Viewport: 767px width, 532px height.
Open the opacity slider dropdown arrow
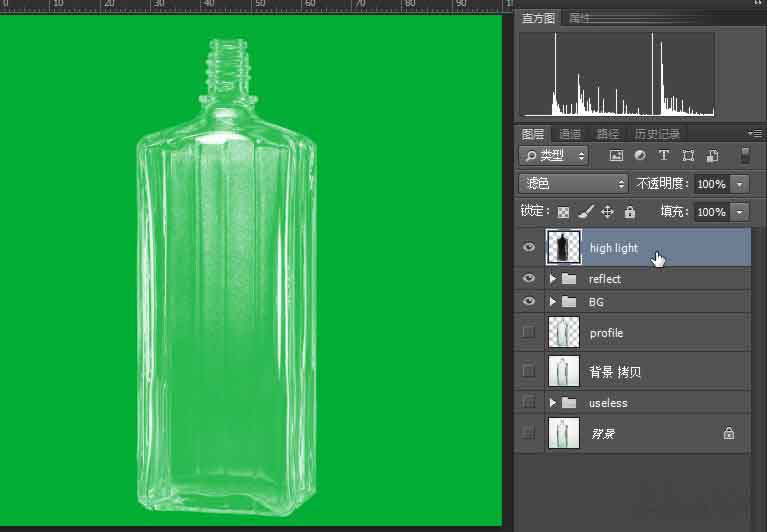pyautogui.click(x=740, y=184)
